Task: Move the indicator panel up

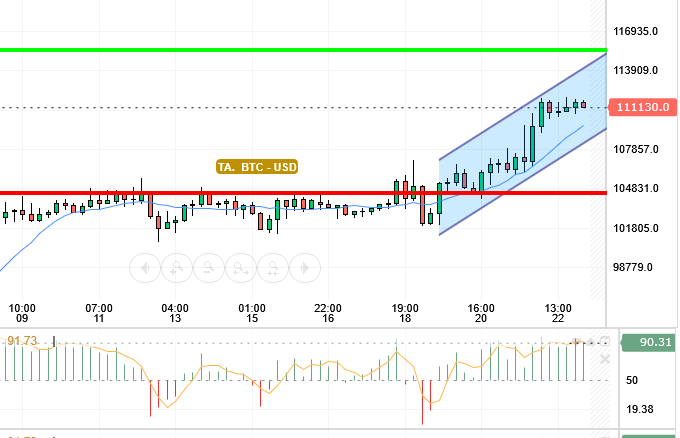Action: (591, 342)
